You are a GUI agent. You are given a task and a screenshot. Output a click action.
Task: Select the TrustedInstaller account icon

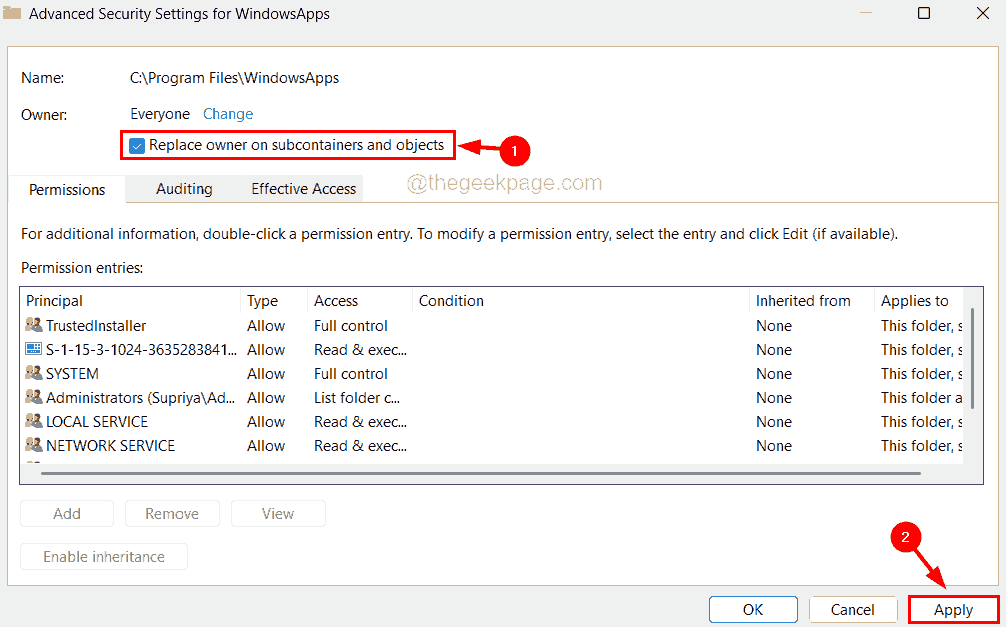pyautogui.click(x=34, y=325)
